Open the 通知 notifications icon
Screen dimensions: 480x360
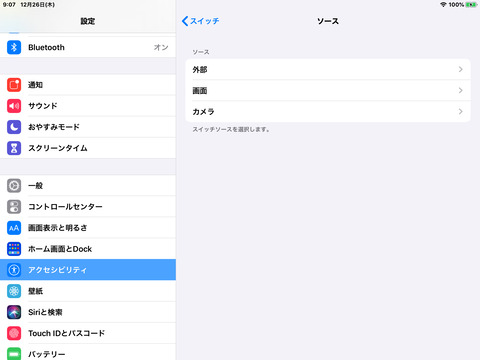(14, 85)
